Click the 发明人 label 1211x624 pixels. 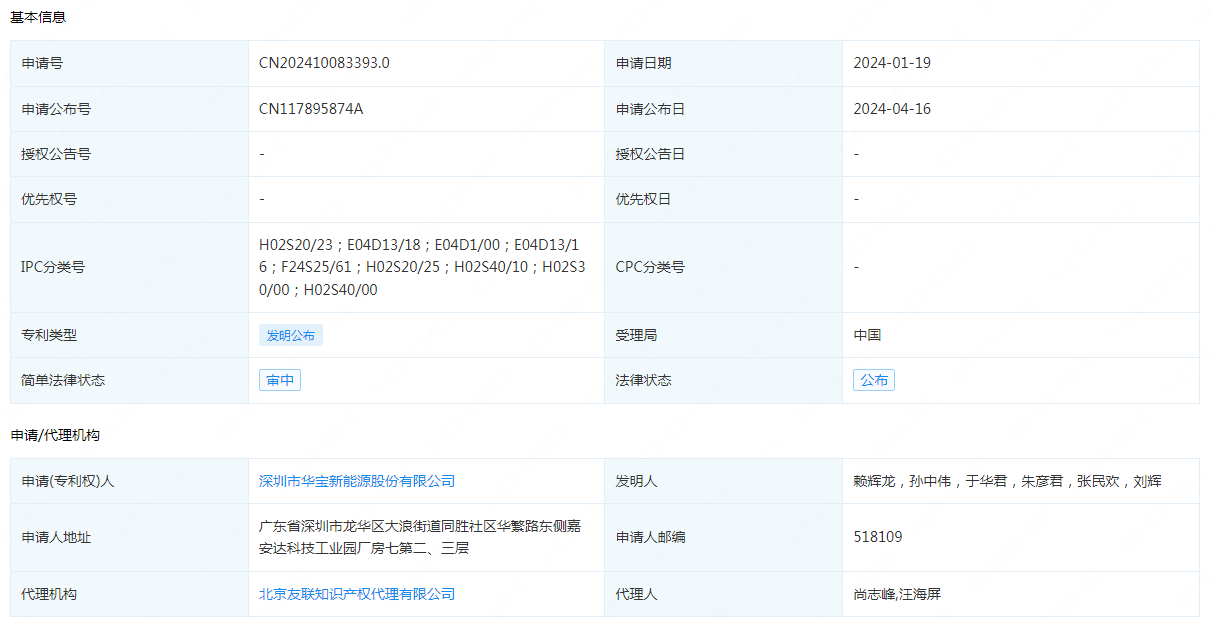coord(636,481)
